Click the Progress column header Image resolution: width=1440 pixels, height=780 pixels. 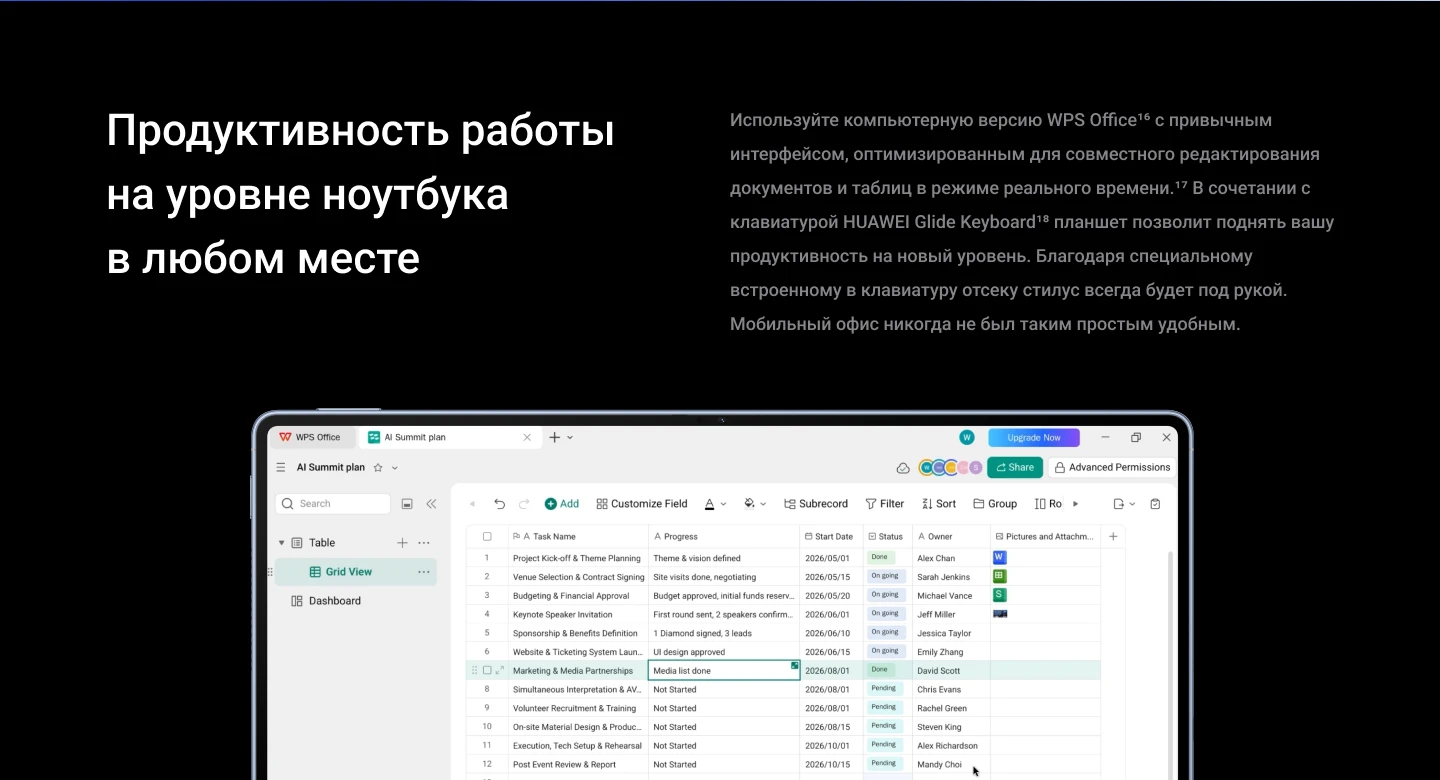pyautogui.click(x=724, y=536)
